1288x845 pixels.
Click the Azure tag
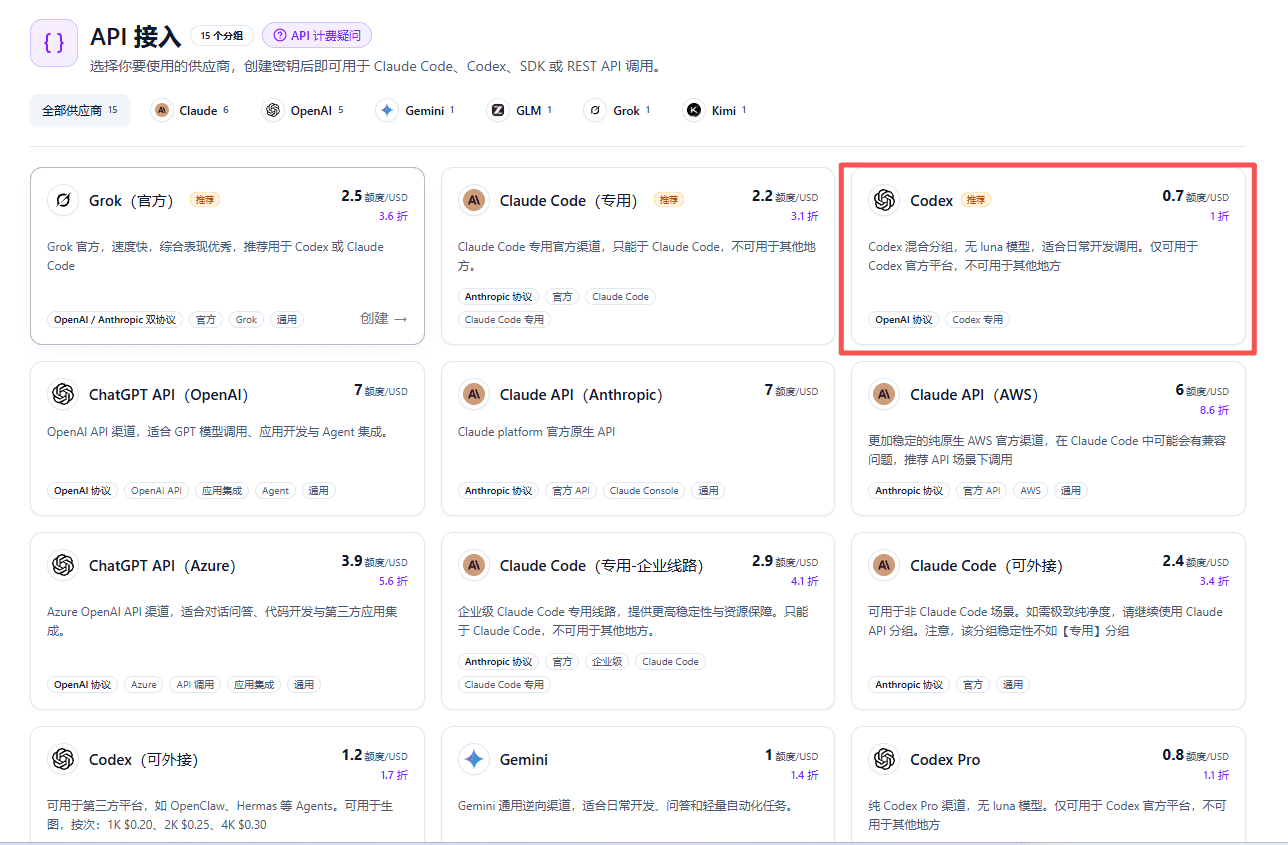coord(144,685)
